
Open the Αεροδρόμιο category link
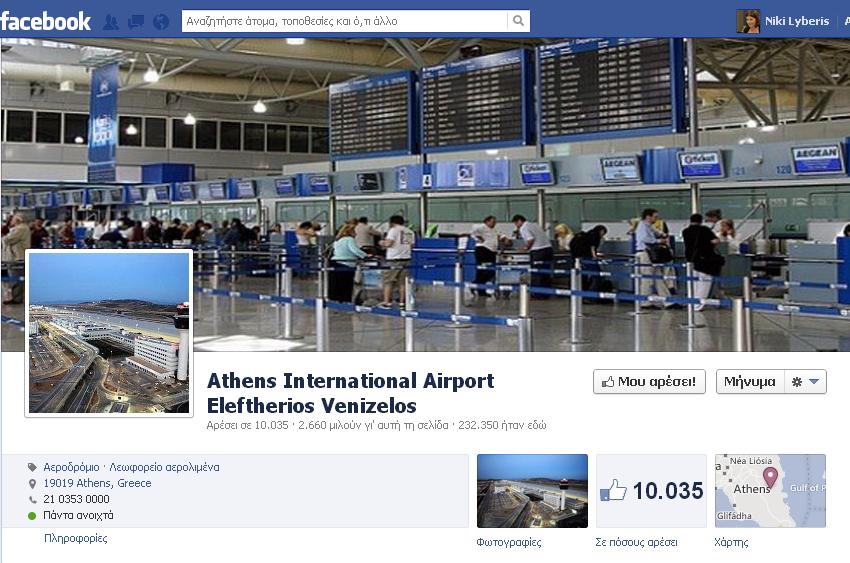tap(72, 467)
